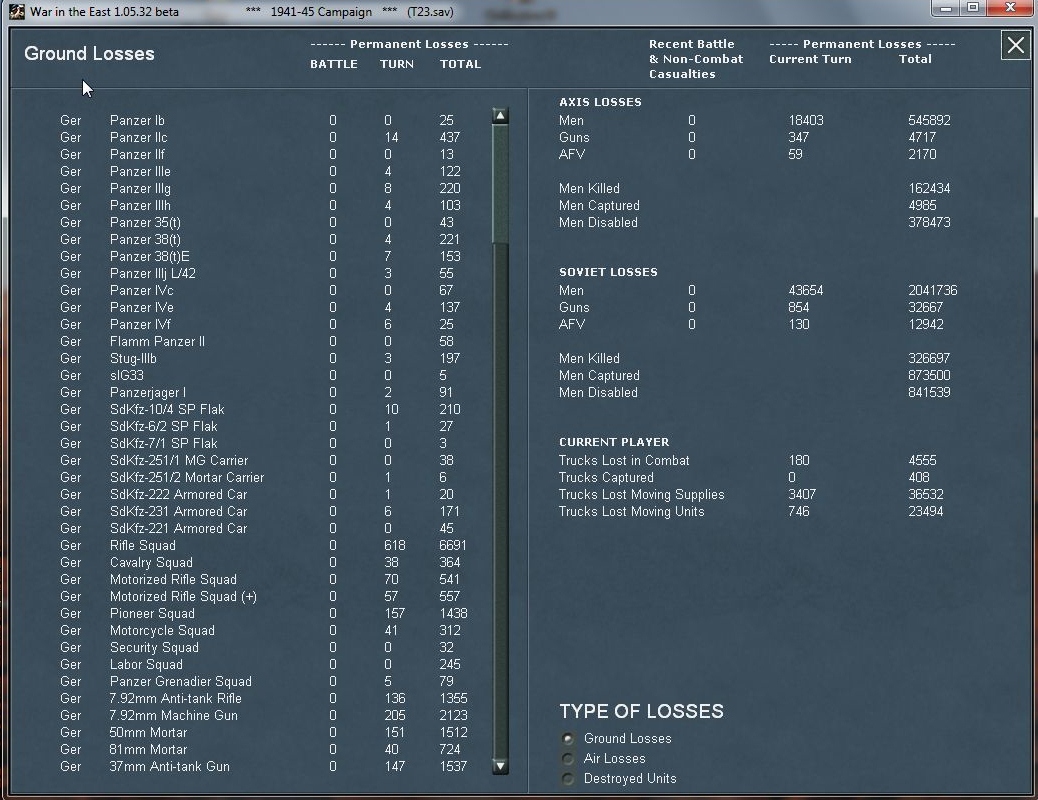Click the Panzer IIIg row label
The width and height of the screenshot is (1038, 800).
tap(140, 189)
